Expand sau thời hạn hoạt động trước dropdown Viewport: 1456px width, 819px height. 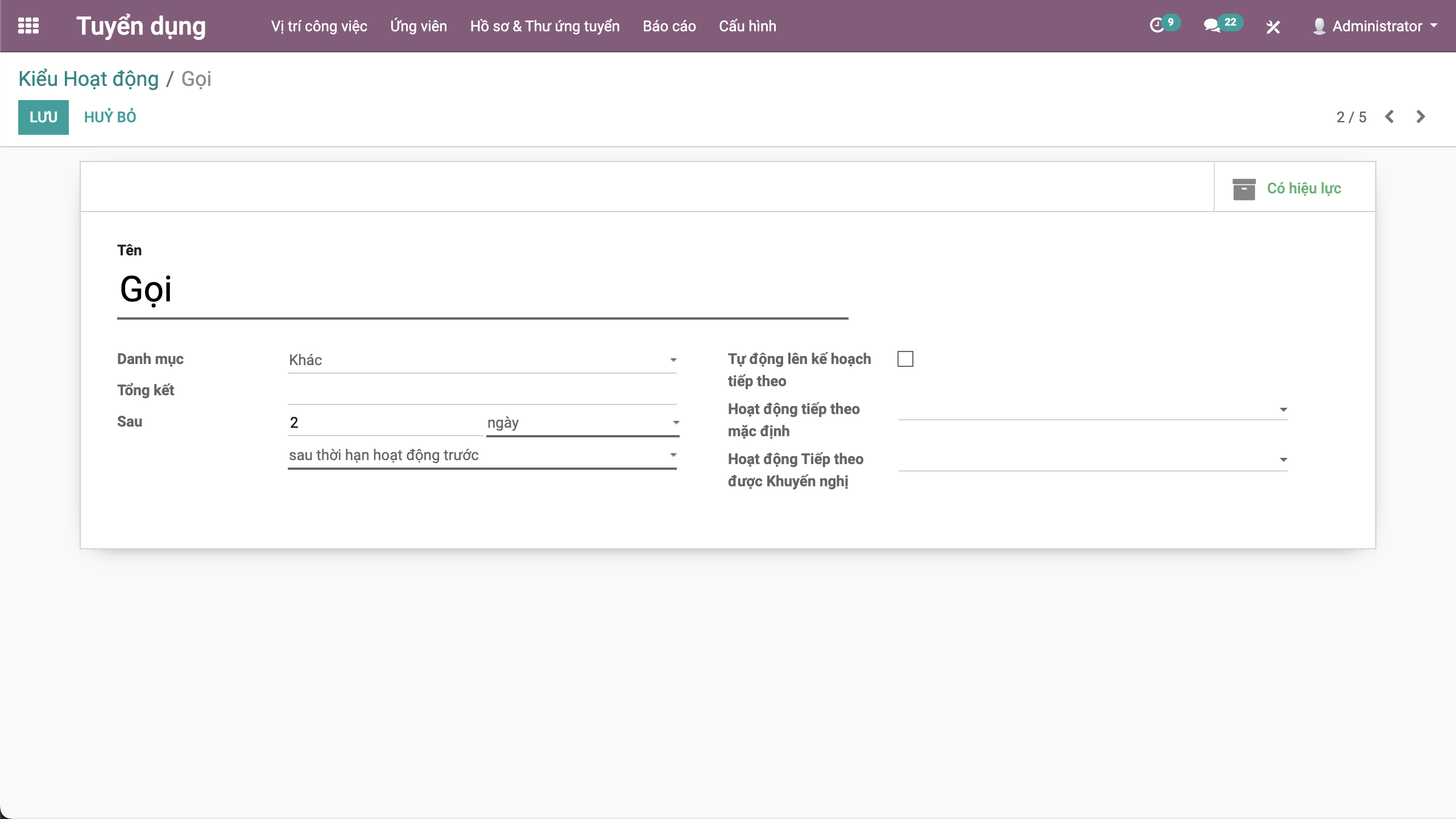[x=482, y=455]
